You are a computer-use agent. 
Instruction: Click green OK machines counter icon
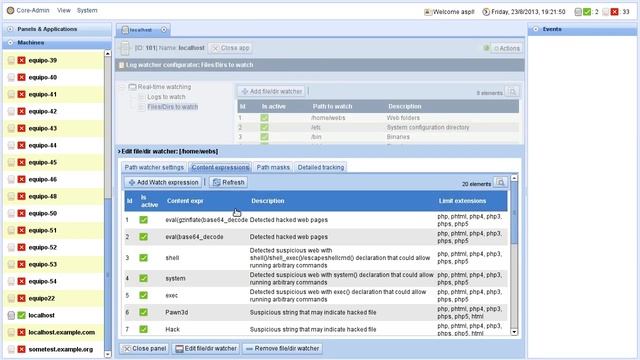click(x=587, y=12)
